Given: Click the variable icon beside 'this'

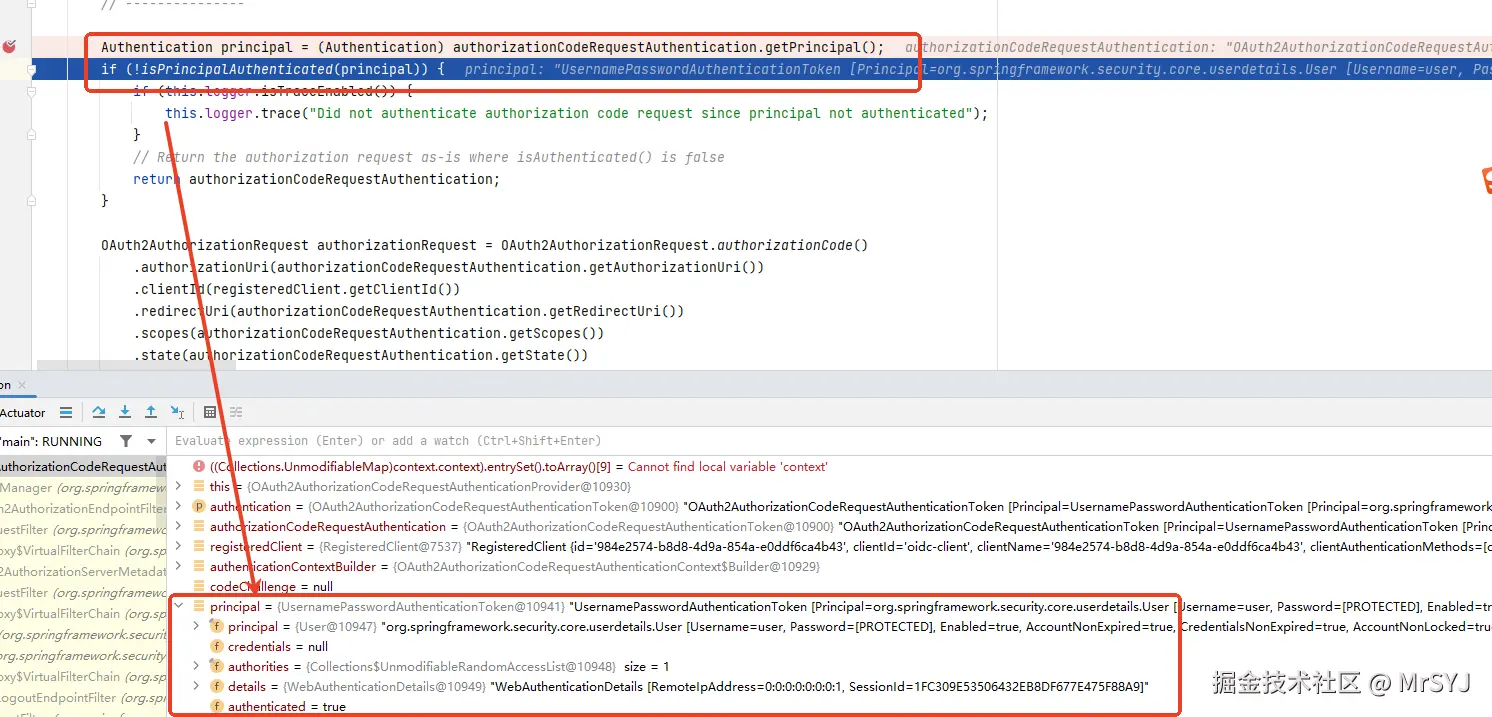Looking at the screenshot, I should [x=199, y=486].
